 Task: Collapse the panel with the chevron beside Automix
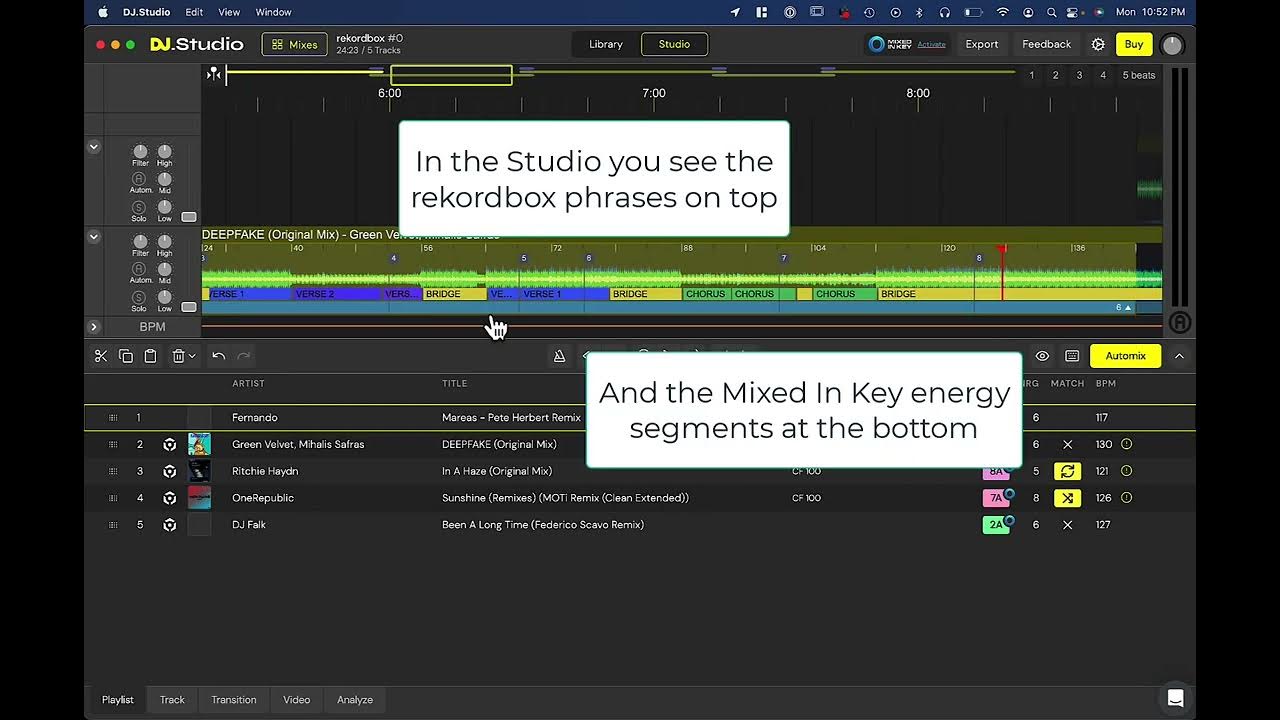pos(1179,356)
